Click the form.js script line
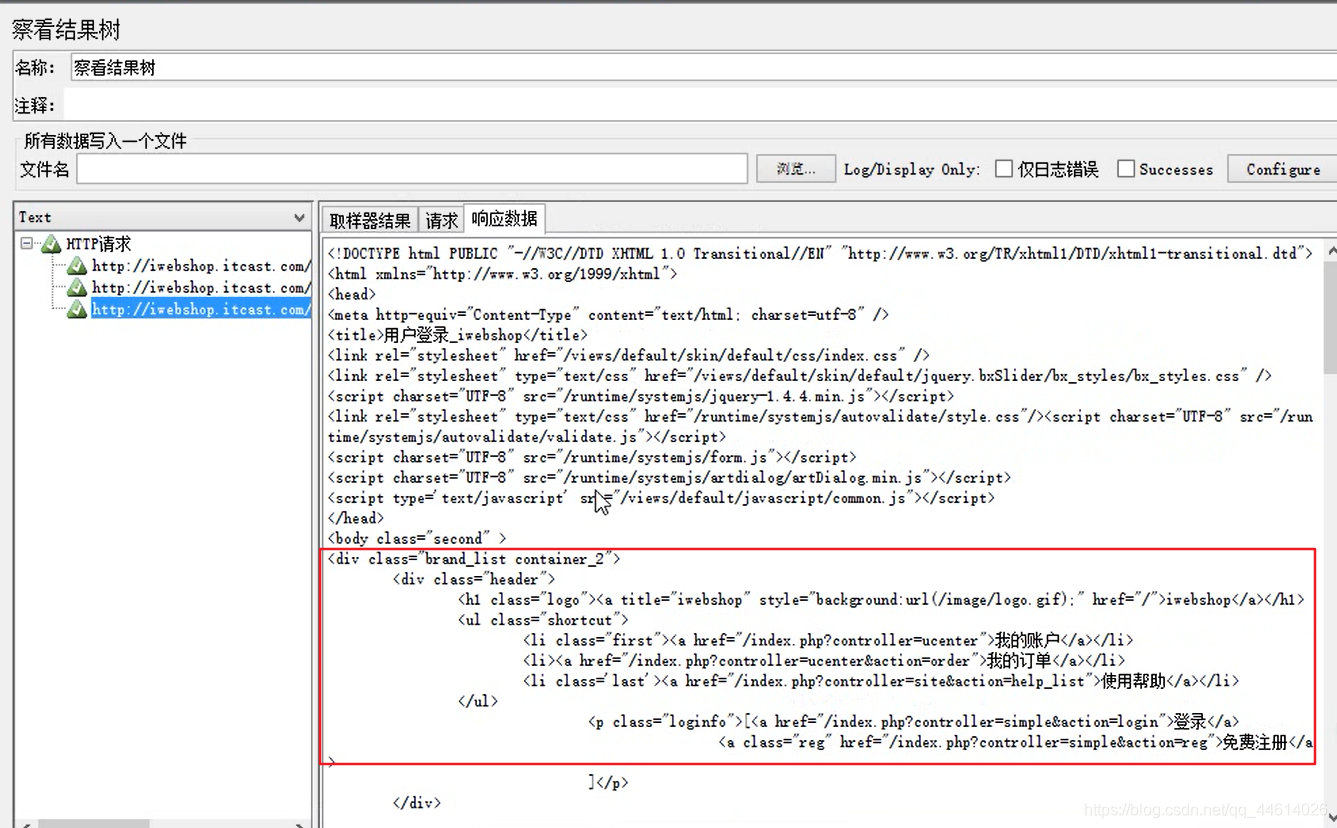Viewport: 1337px width, 828px height. (592, 457)
